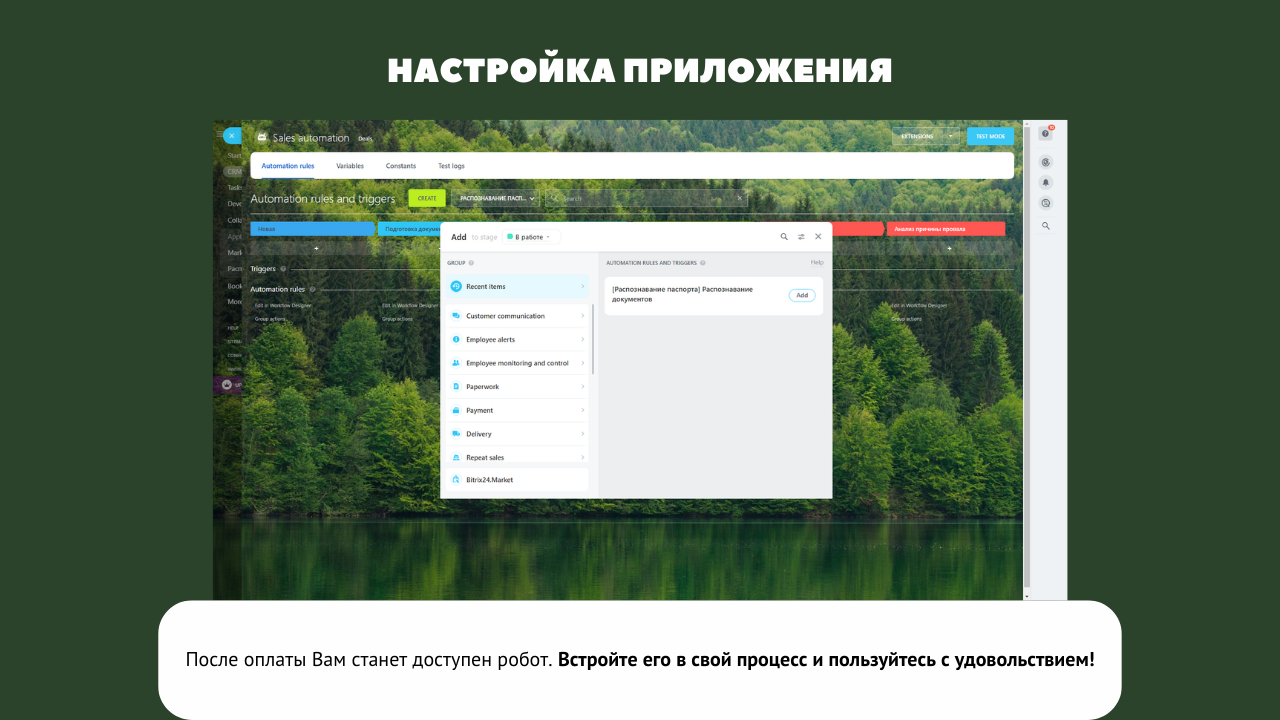Click the Search input field
The image size is (1280, 720).
click(646, 198)
